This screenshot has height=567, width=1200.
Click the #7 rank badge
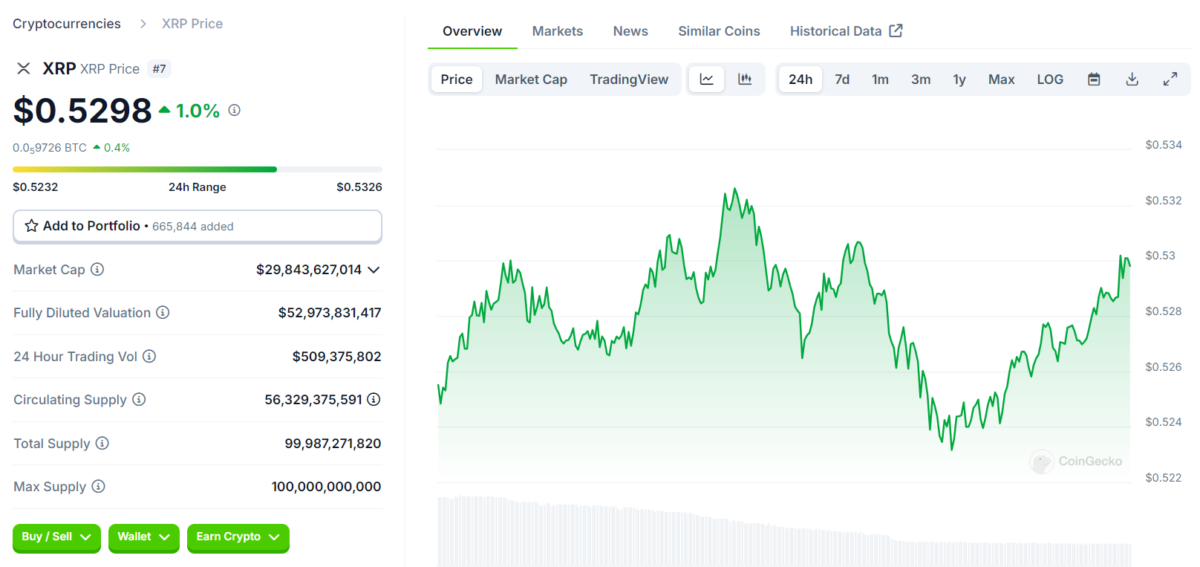[x=158, y=68]
